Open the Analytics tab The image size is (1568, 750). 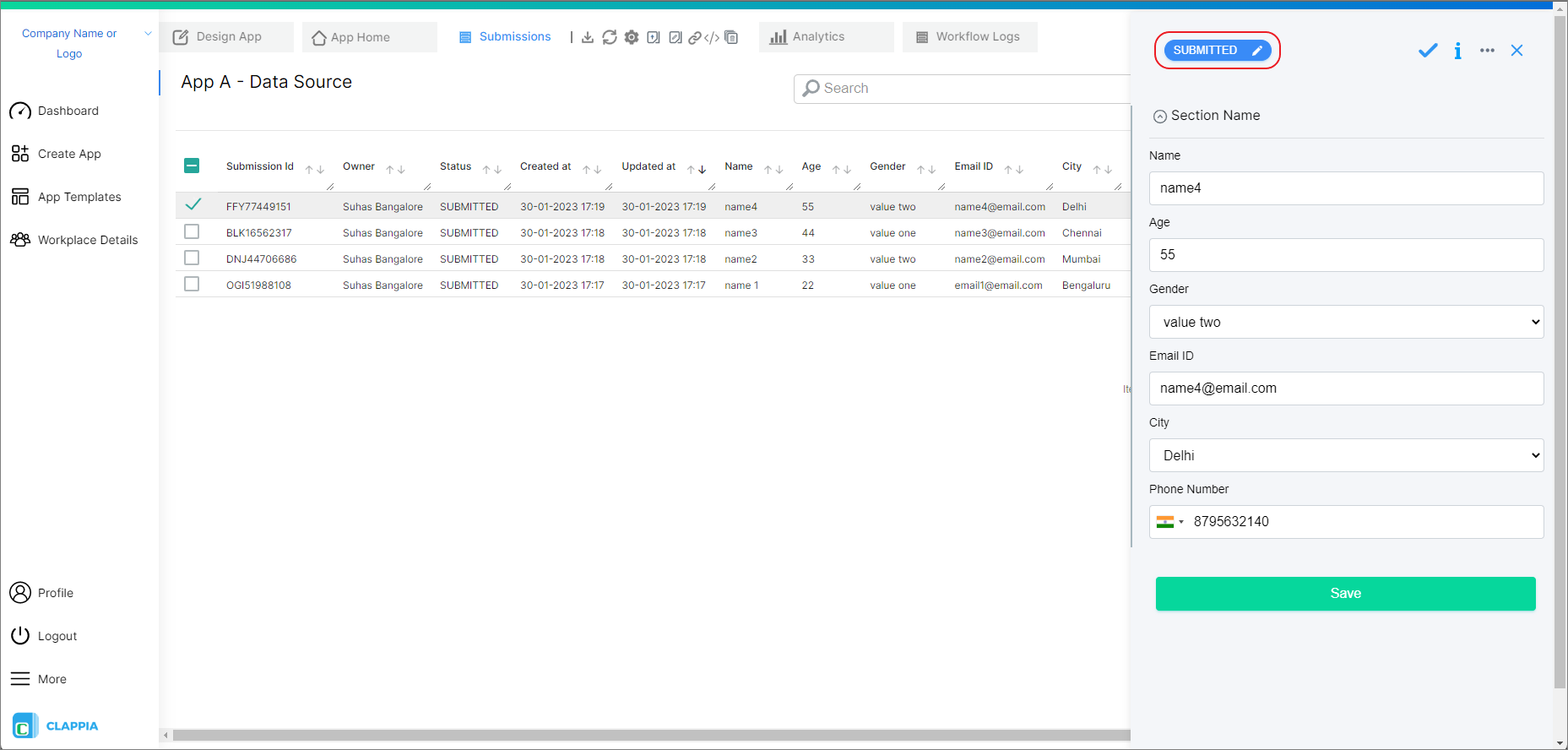pos(826,37)
